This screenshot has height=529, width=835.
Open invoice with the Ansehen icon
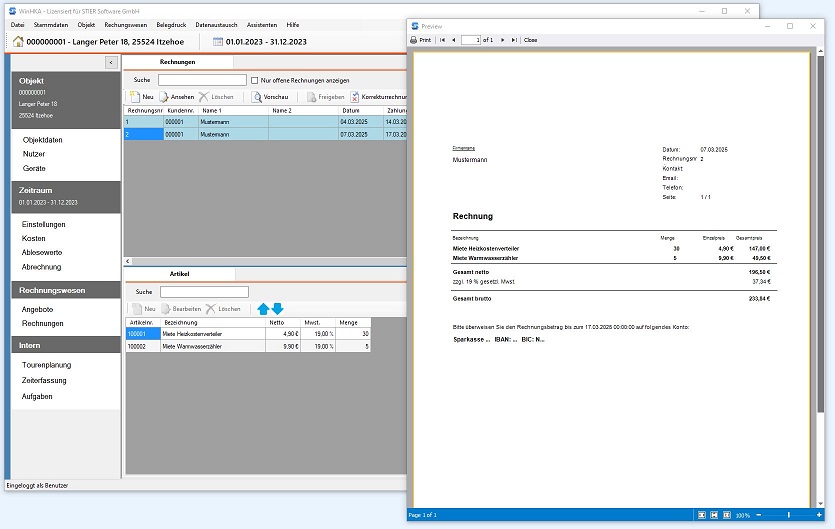(x=164, y=97)
